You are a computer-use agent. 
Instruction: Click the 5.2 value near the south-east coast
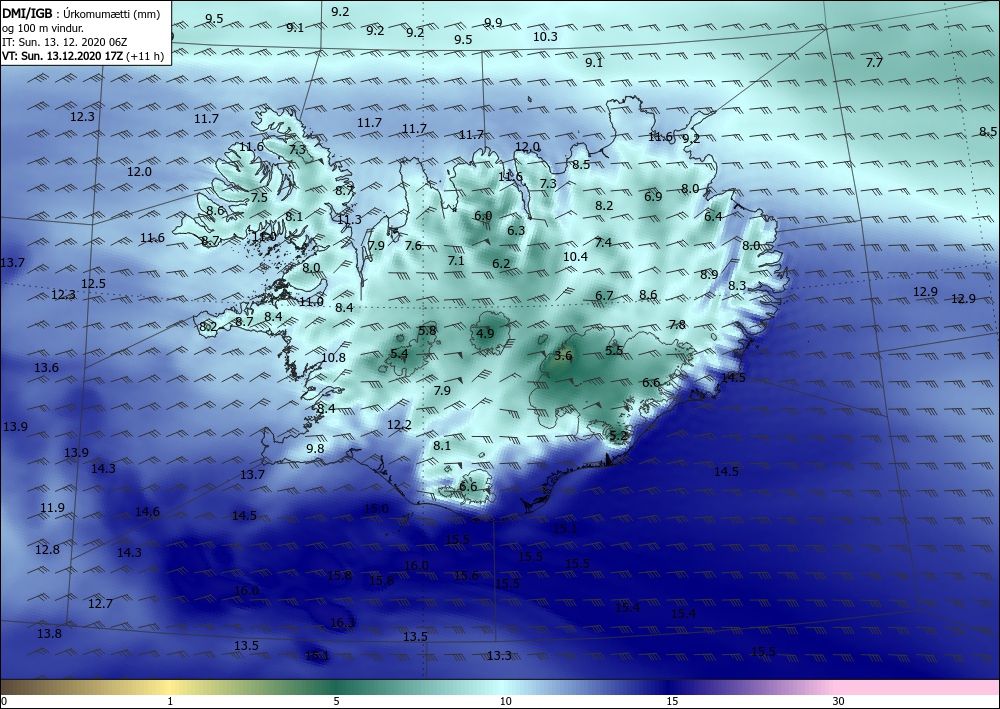tap(619, 436)
